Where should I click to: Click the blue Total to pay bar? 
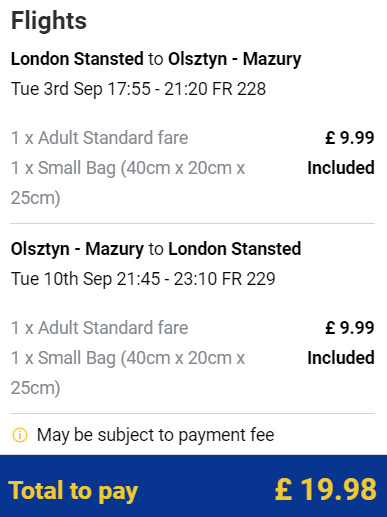(193, 486)
